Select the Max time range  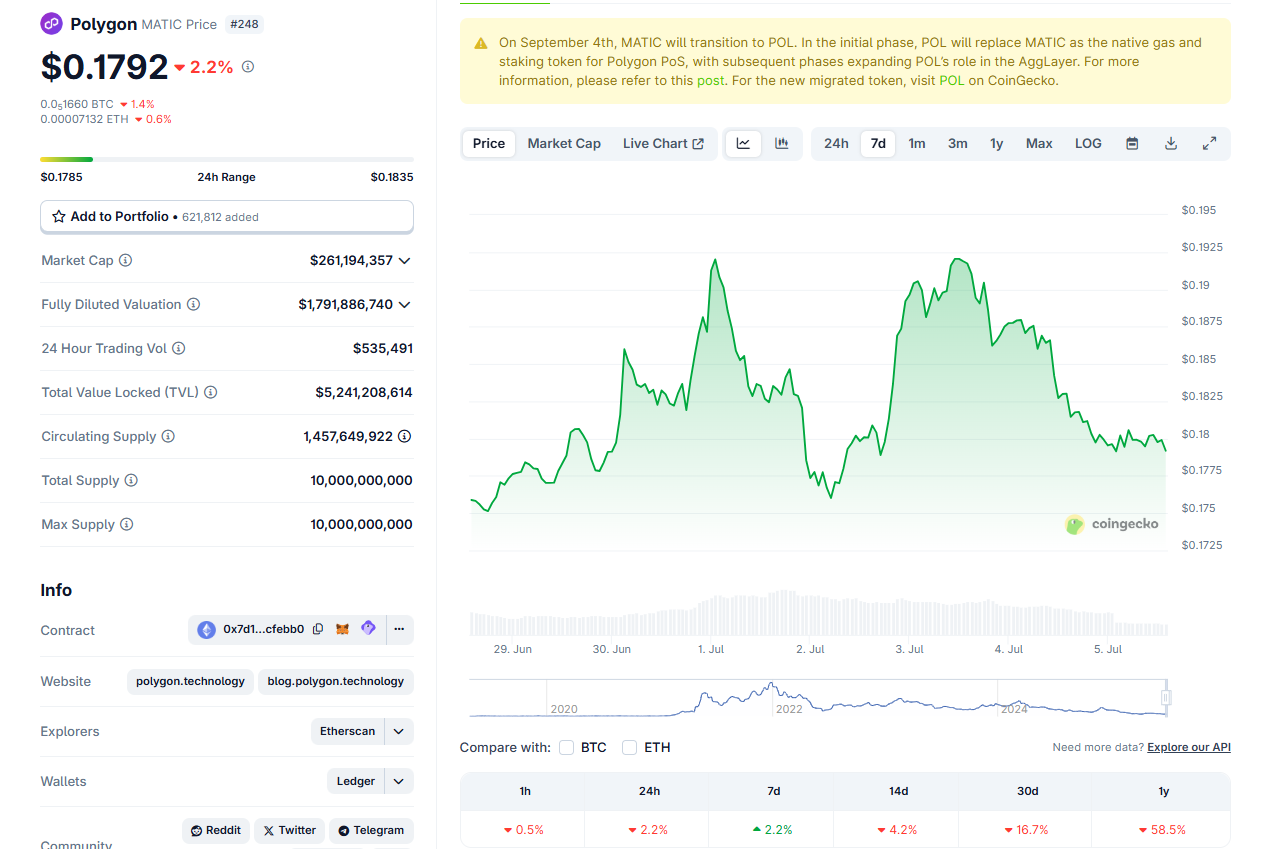tap(1039, 143)
